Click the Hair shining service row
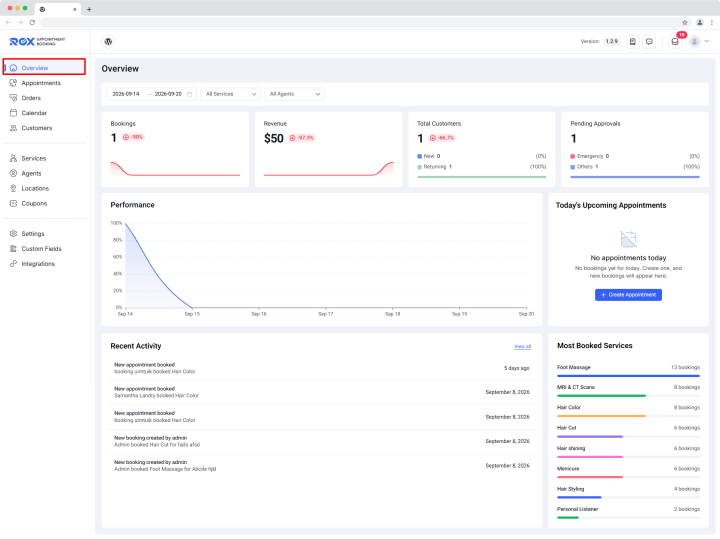 click(x=628, y=452)
